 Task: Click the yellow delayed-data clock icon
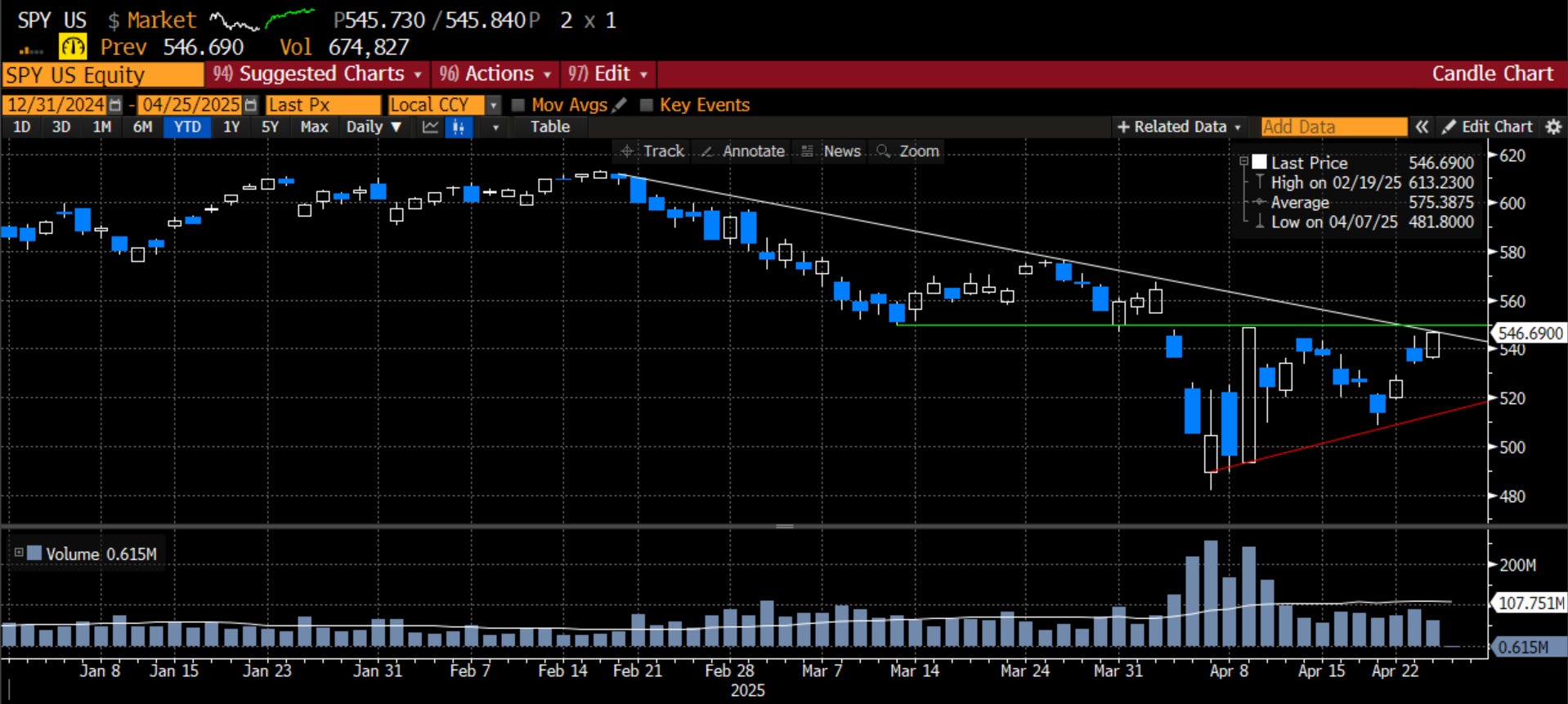(73, 47)
